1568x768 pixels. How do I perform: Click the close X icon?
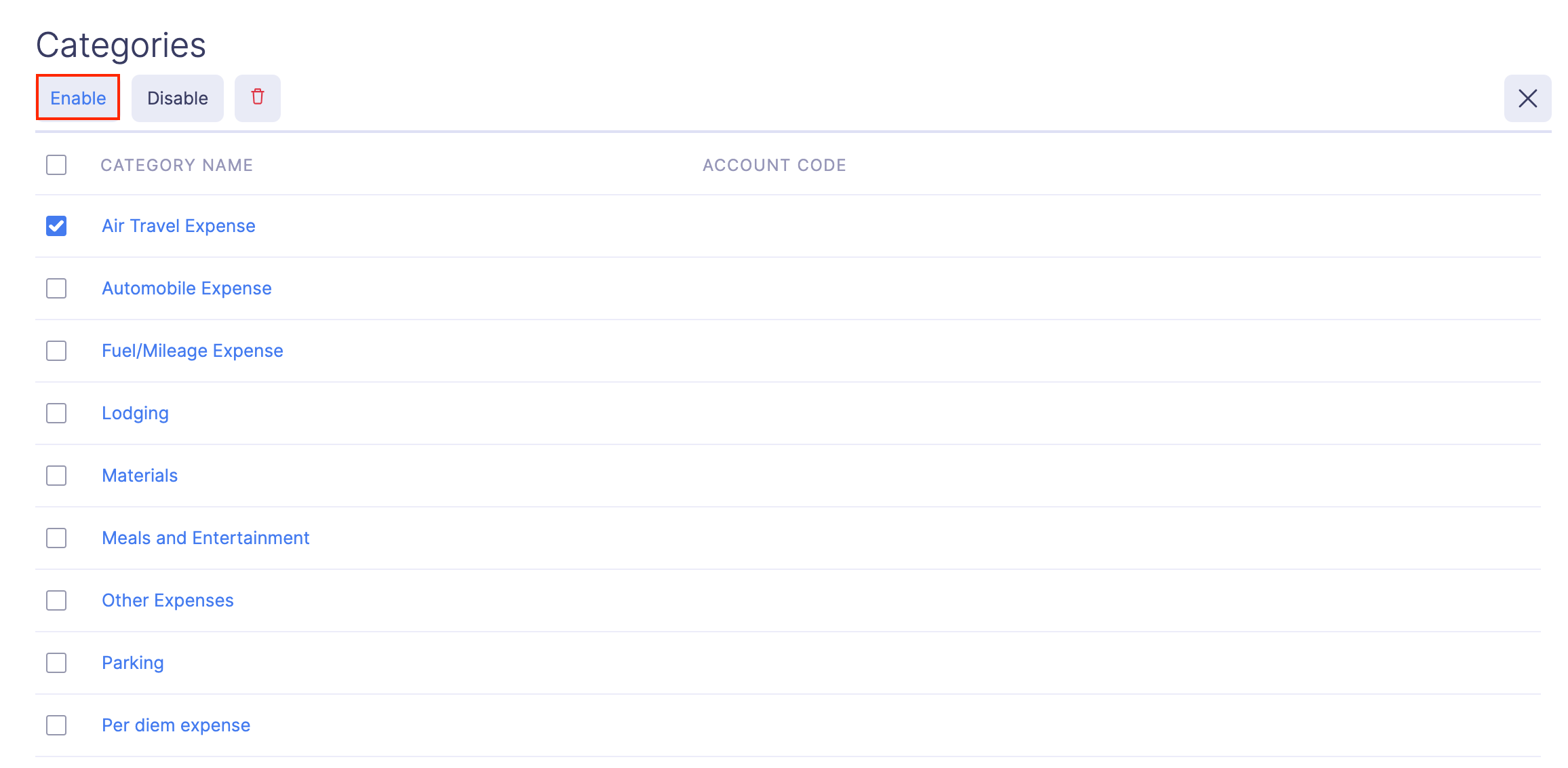tap(1527, 98)
